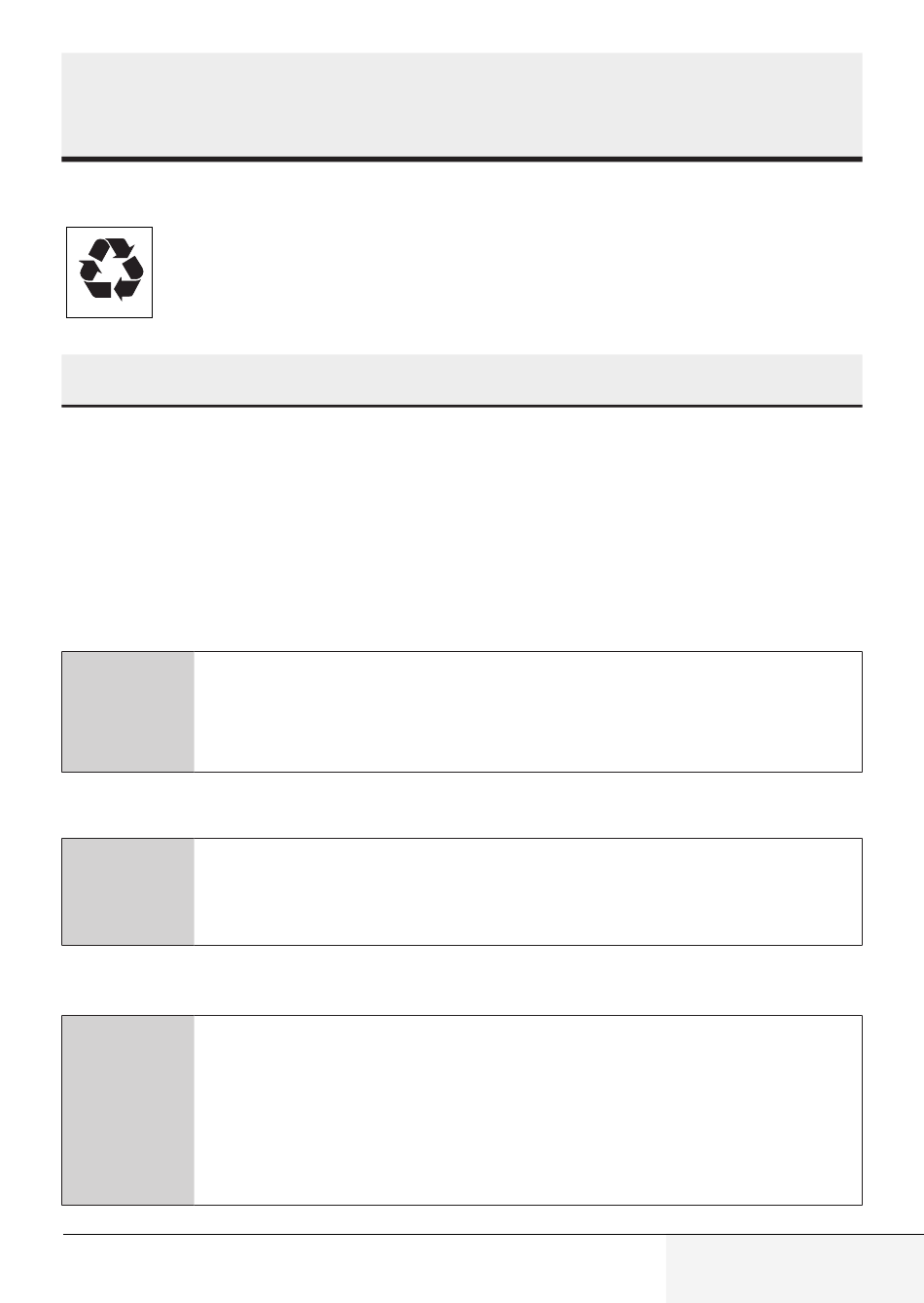This screenshot has height=1303, width=924.
Task: Click the gray side cell of middle bordered box
Action: click(x=128, y=891)
